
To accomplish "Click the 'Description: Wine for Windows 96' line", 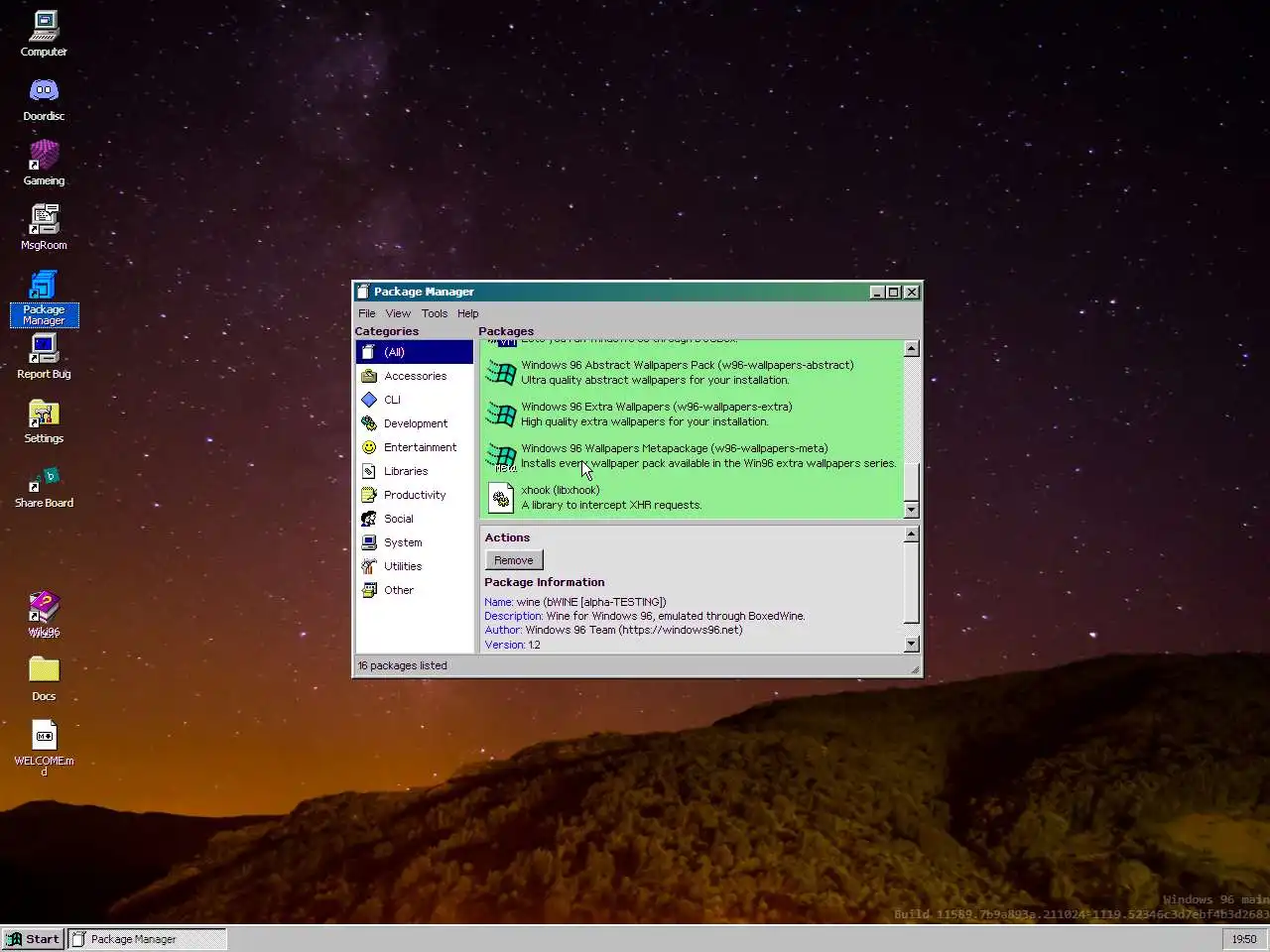I will 645,616.
